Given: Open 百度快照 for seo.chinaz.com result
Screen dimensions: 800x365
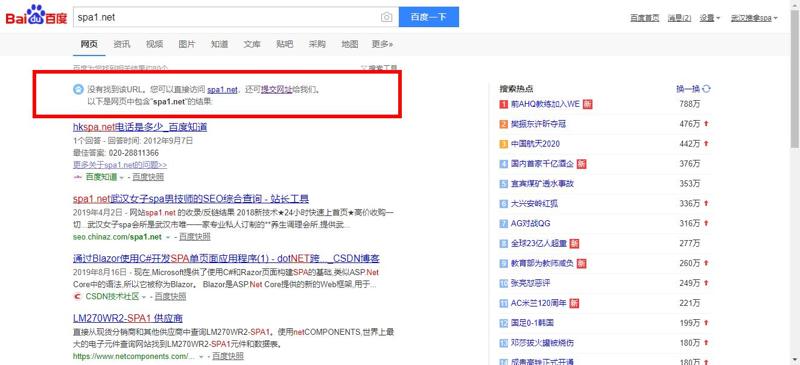Looking at the screenshot, I should click(194, 237).
